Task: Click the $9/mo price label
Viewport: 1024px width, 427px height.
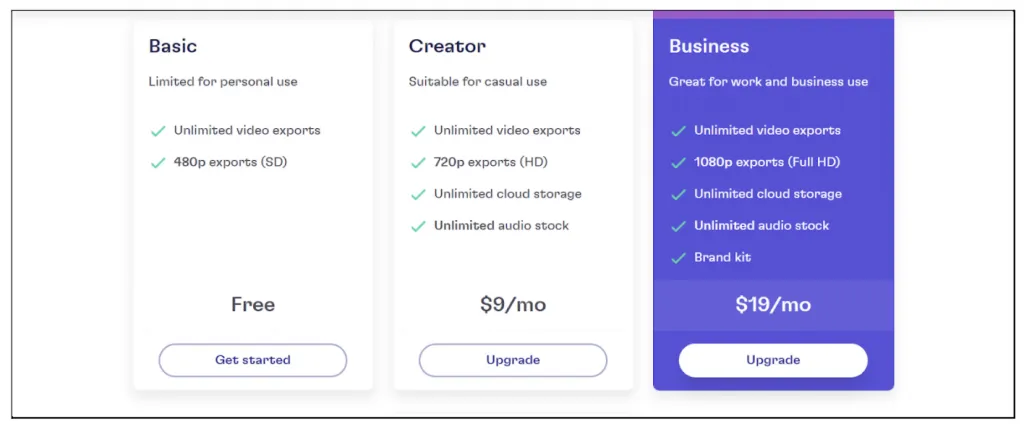Action: pyautogui.click(x=512, y=305)
